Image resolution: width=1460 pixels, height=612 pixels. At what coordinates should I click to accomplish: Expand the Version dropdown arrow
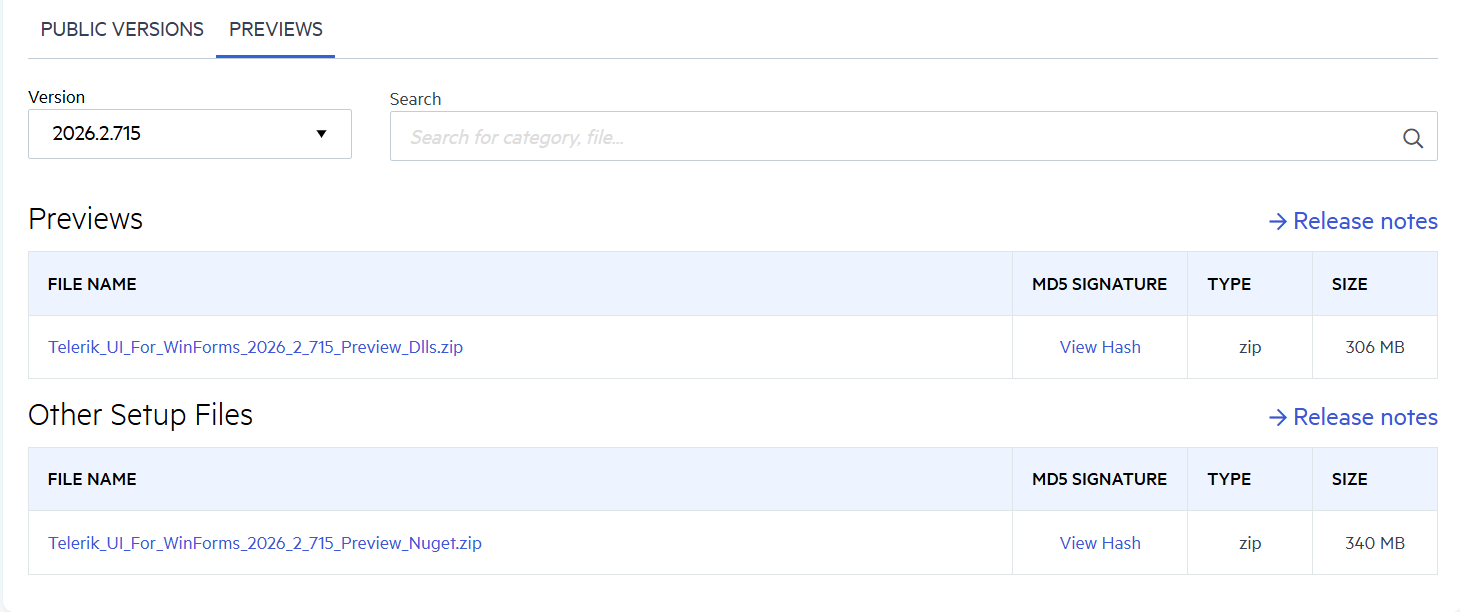click(321, 134)
